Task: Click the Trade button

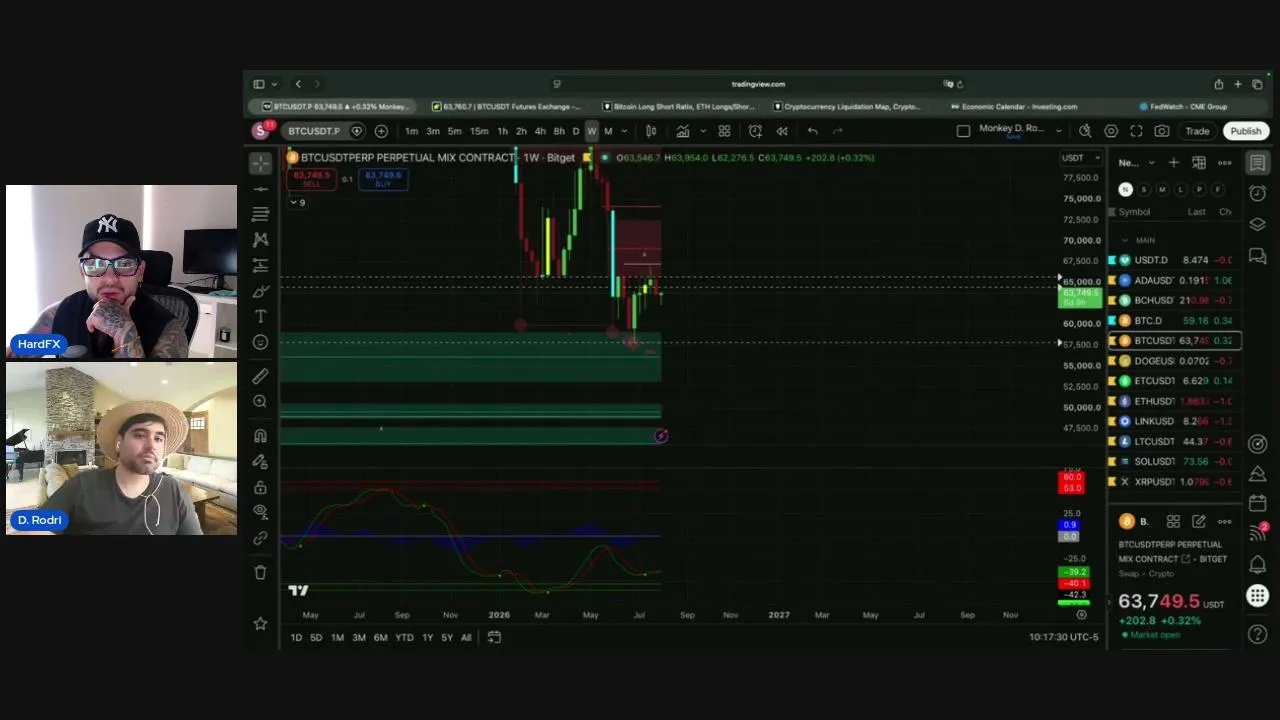Action: pyautogui.click(x=1197, y=131)
